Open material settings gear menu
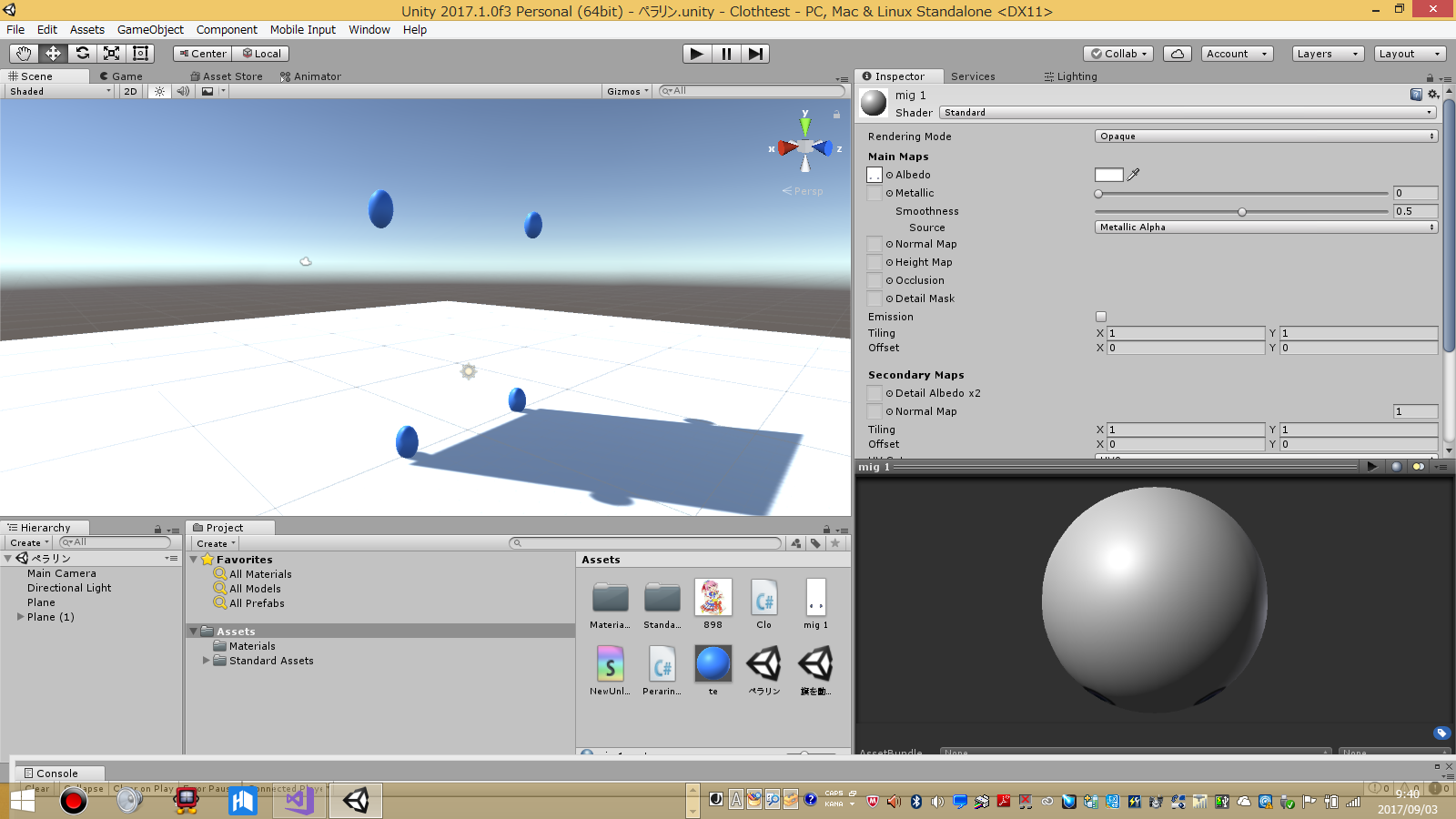The height and width of the screenshot is (819, 1456). pos(1433,95)
